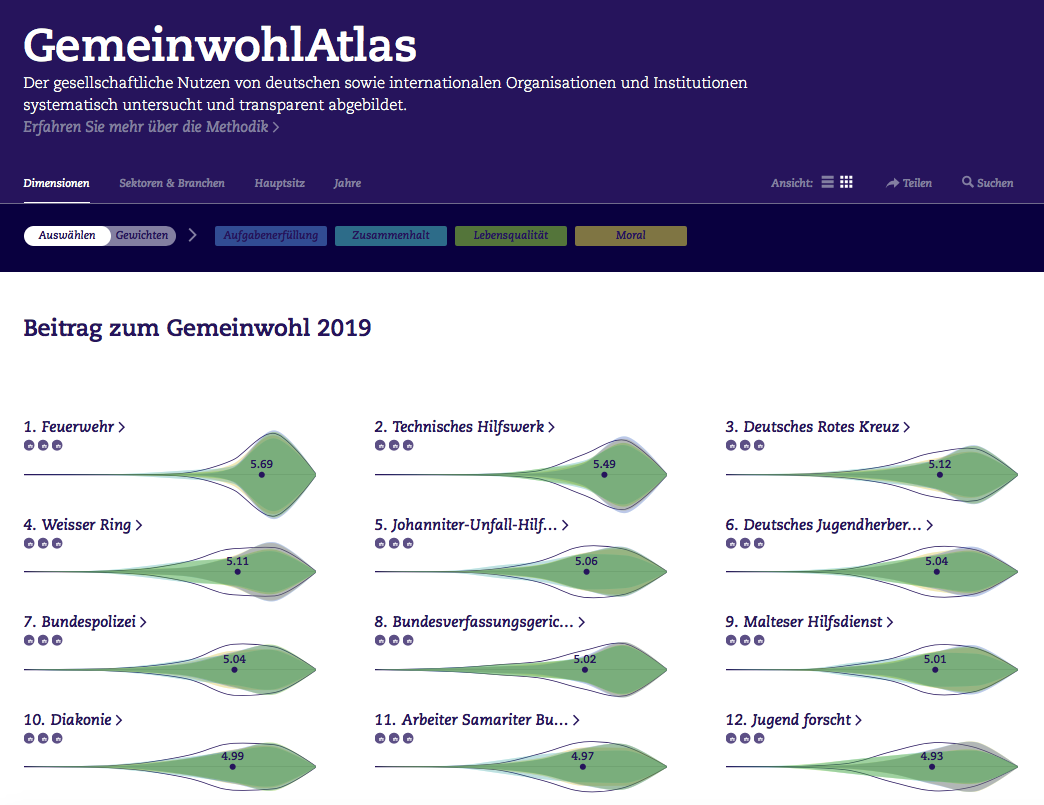Click second badge icon under Deutsches Rotes Kreuz
This screenshot has height=805, width=1044.
[745, 445]
